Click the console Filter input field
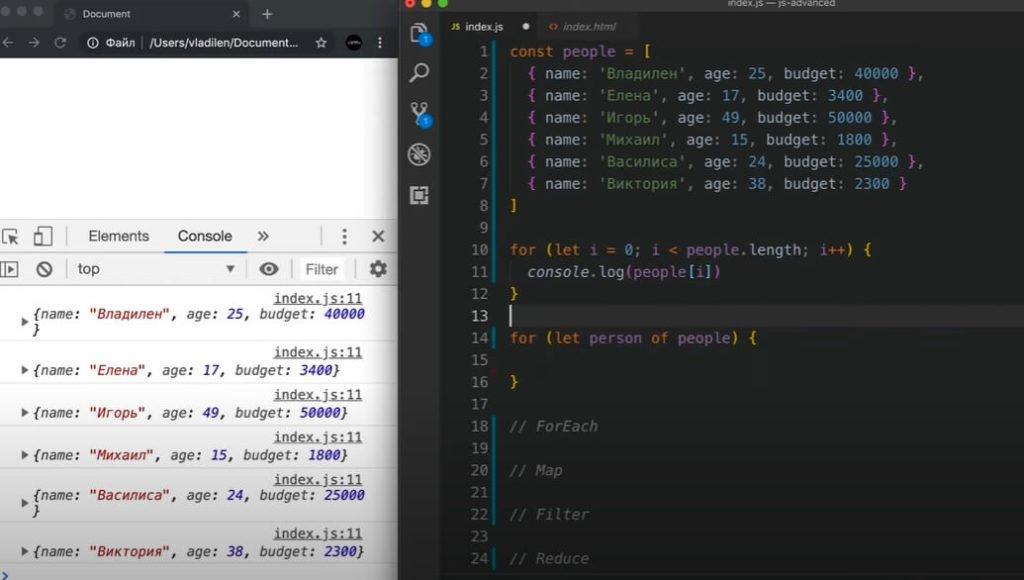 [x=322, y=269]
